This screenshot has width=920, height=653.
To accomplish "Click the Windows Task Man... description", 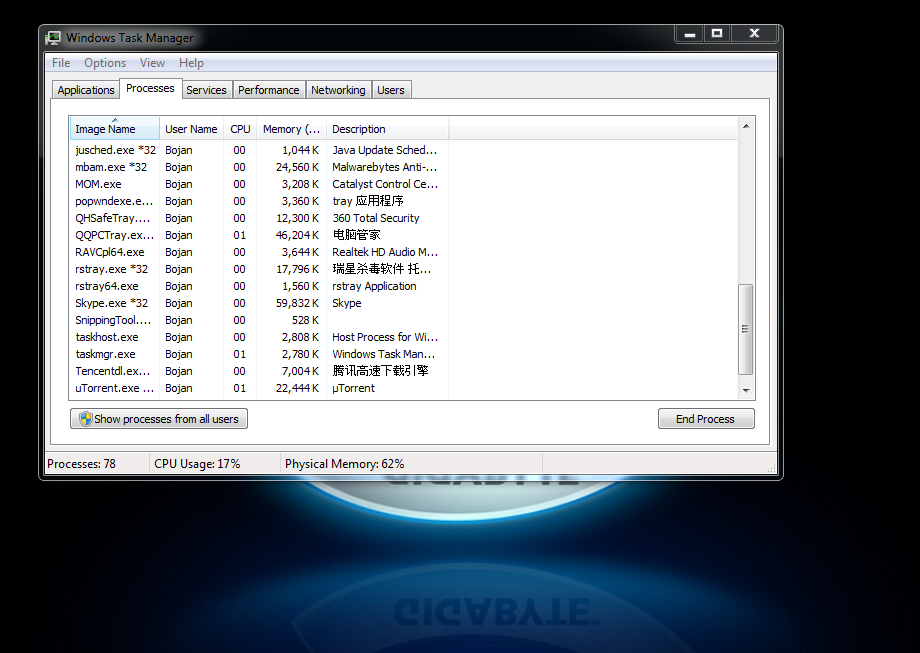I will pos(384,354).
